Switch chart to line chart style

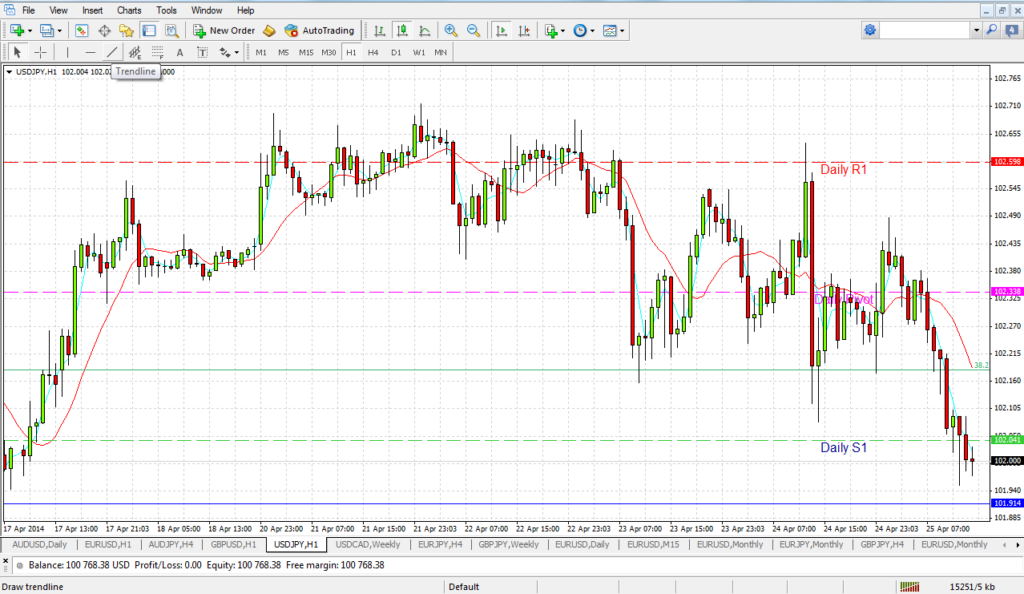point(424,31)
